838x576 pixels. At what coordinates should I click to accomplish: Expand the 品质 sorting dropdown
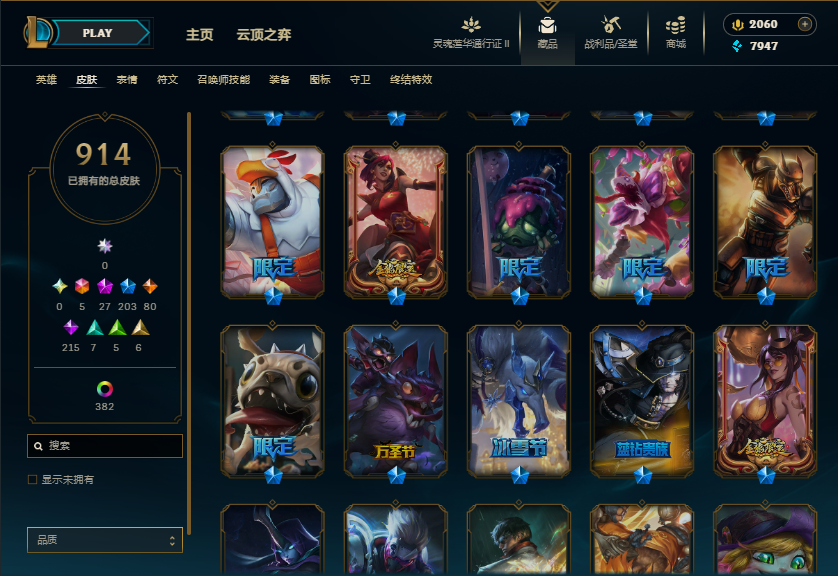(x=105, y=540)
